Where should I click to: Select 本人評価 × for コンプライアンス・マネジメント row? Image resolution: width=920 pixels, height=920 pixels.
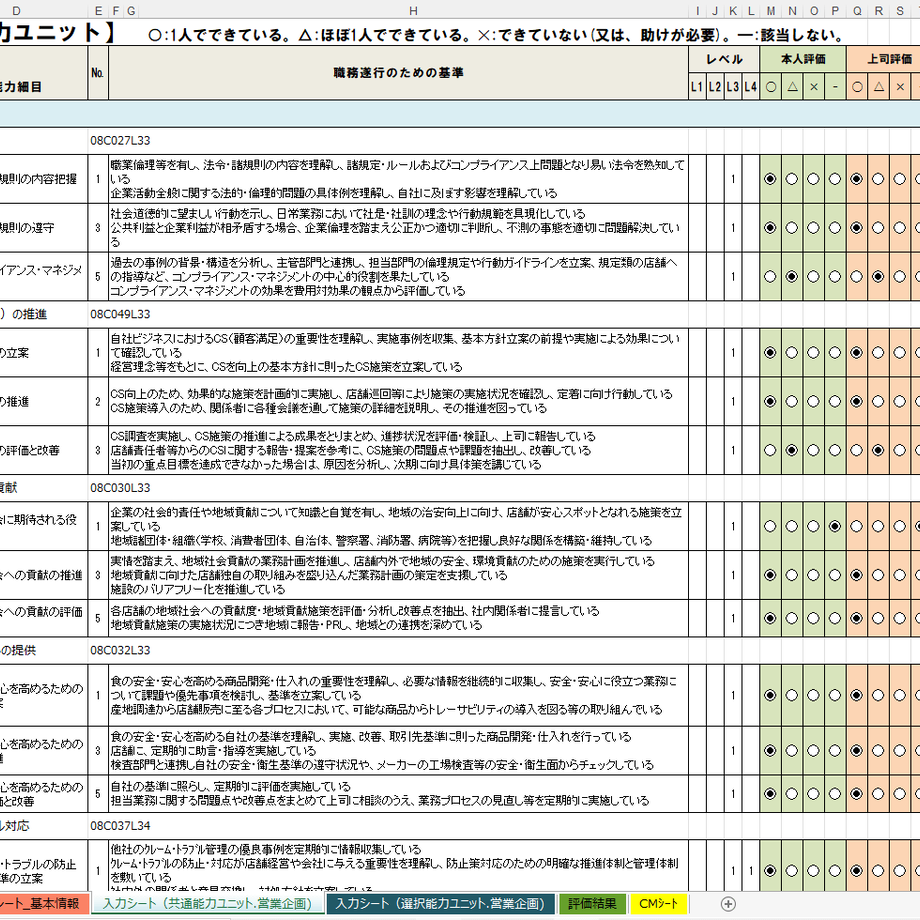pos(813,276)
